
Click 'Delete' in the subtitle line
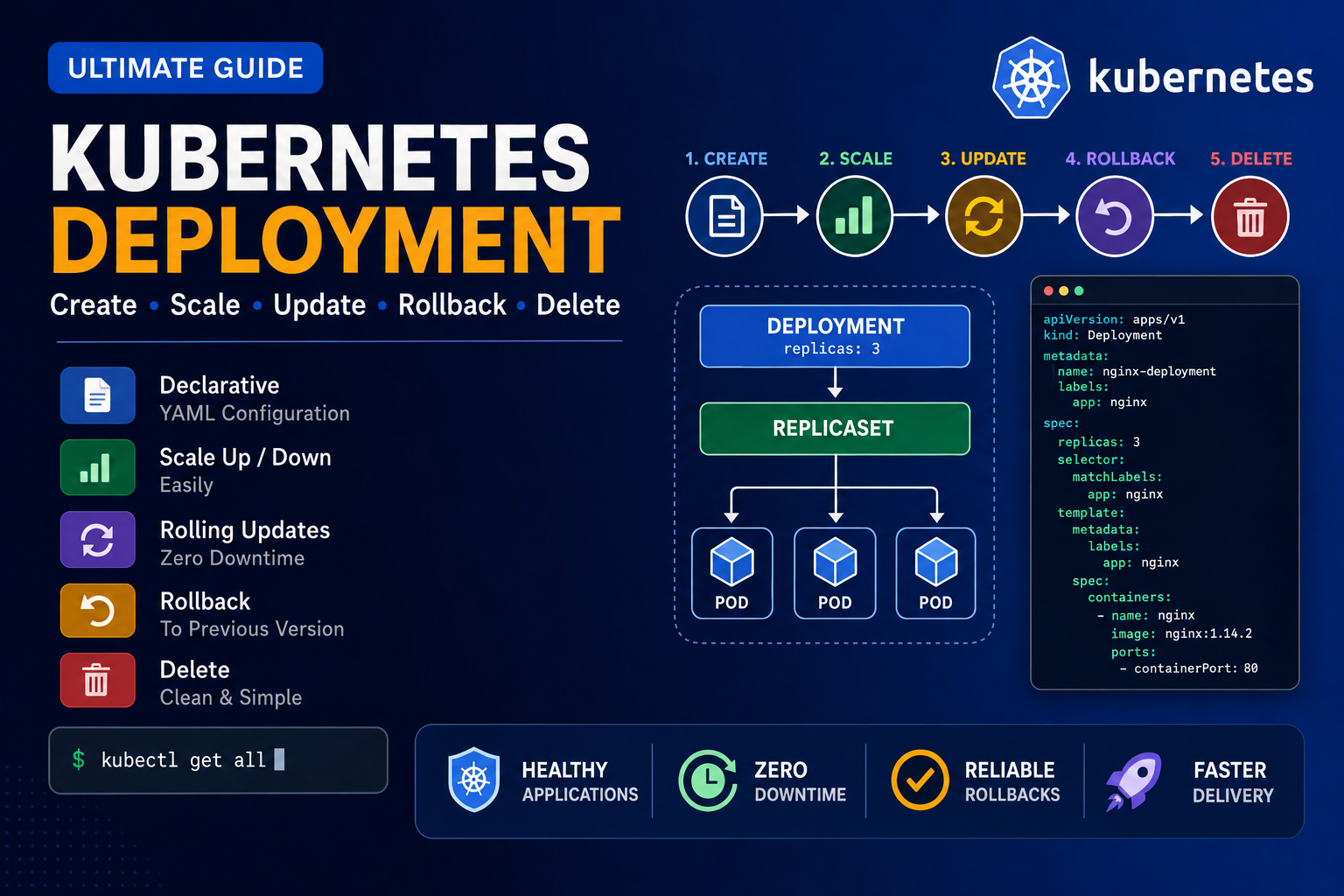pos(578,304)
